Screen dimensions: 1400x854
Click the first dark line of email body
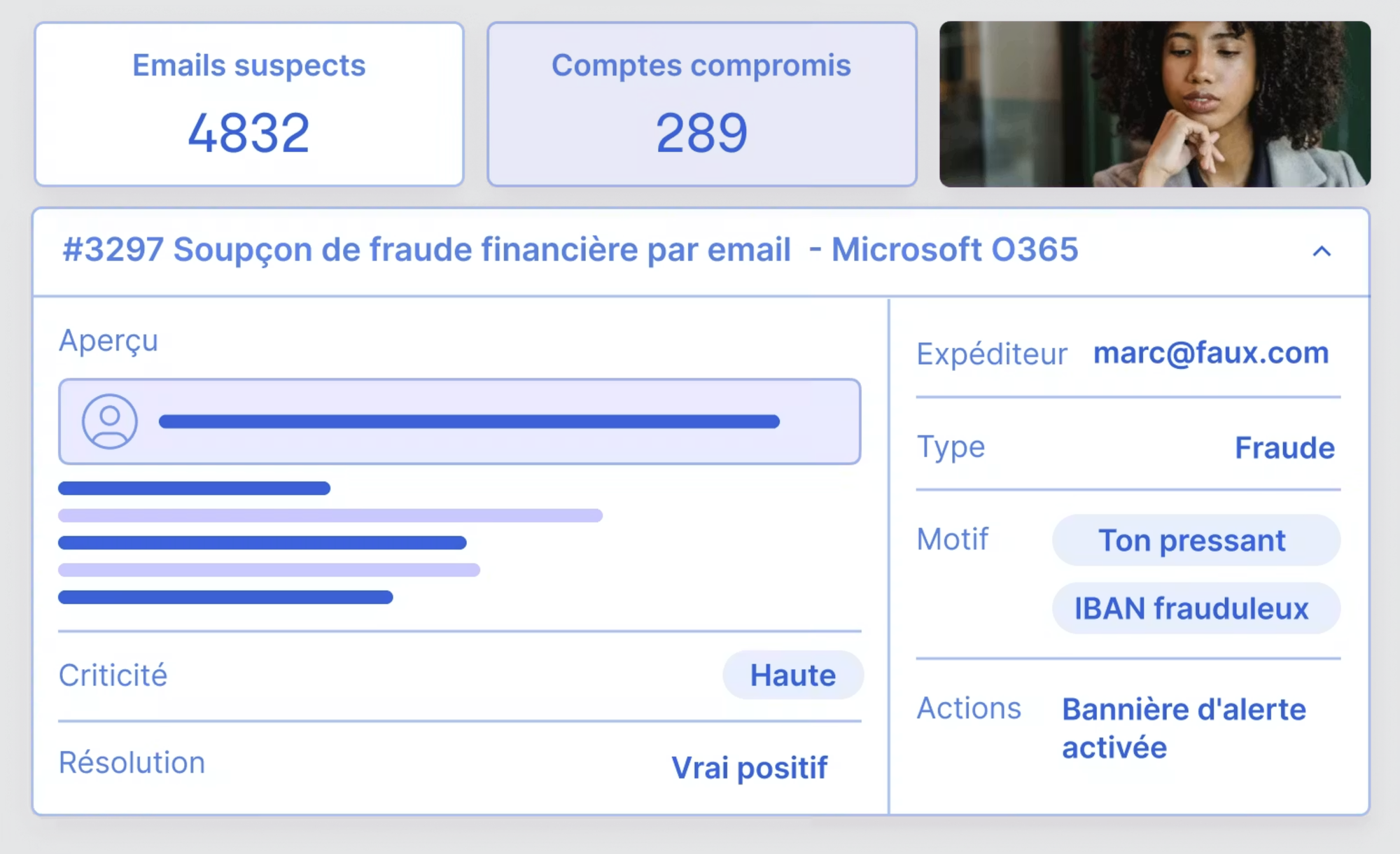[x=194, y=488]
